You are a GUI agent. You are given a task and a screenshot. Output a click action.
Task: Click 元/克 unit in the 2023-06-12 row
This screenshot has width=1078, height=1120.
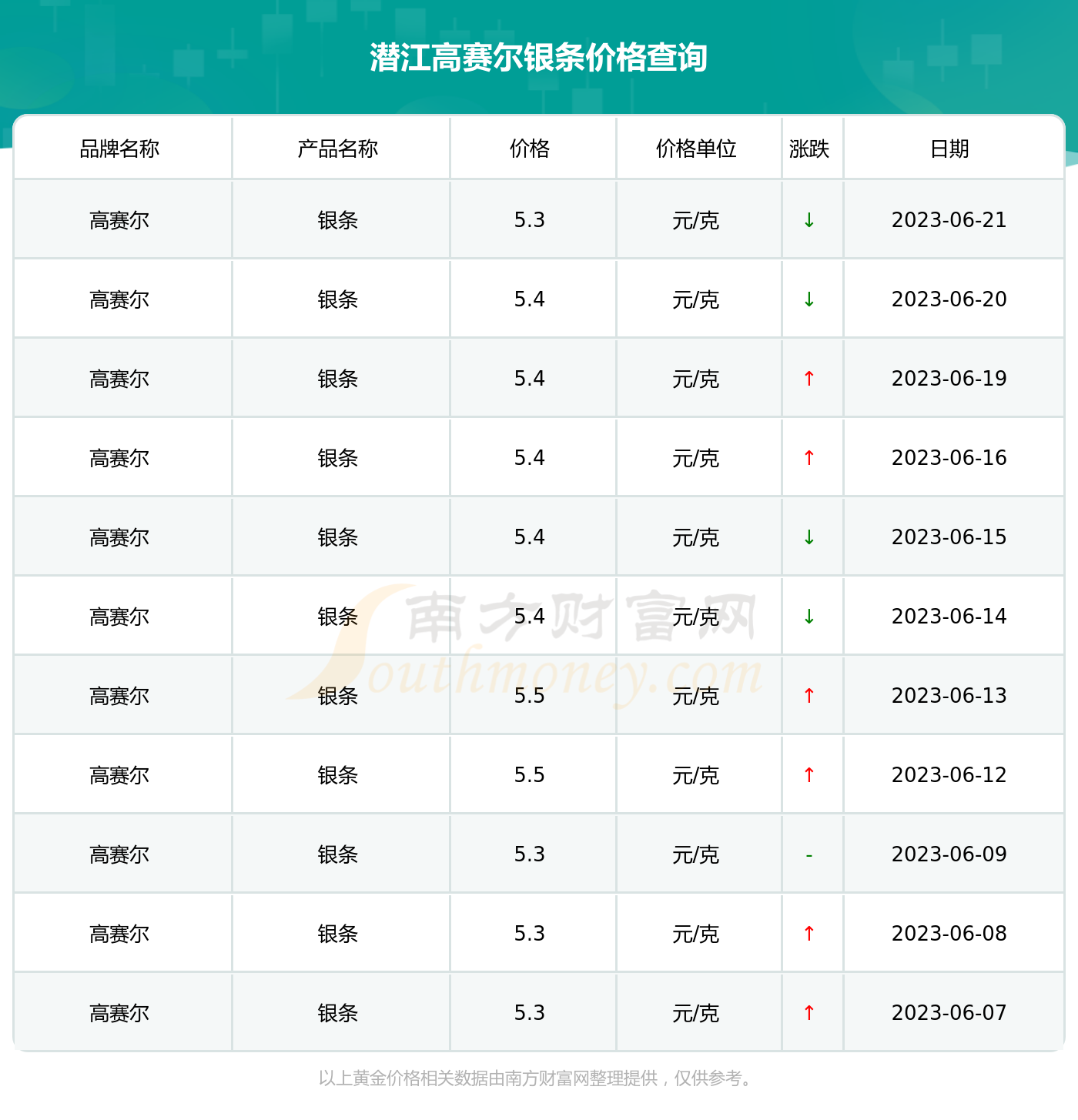696,776
